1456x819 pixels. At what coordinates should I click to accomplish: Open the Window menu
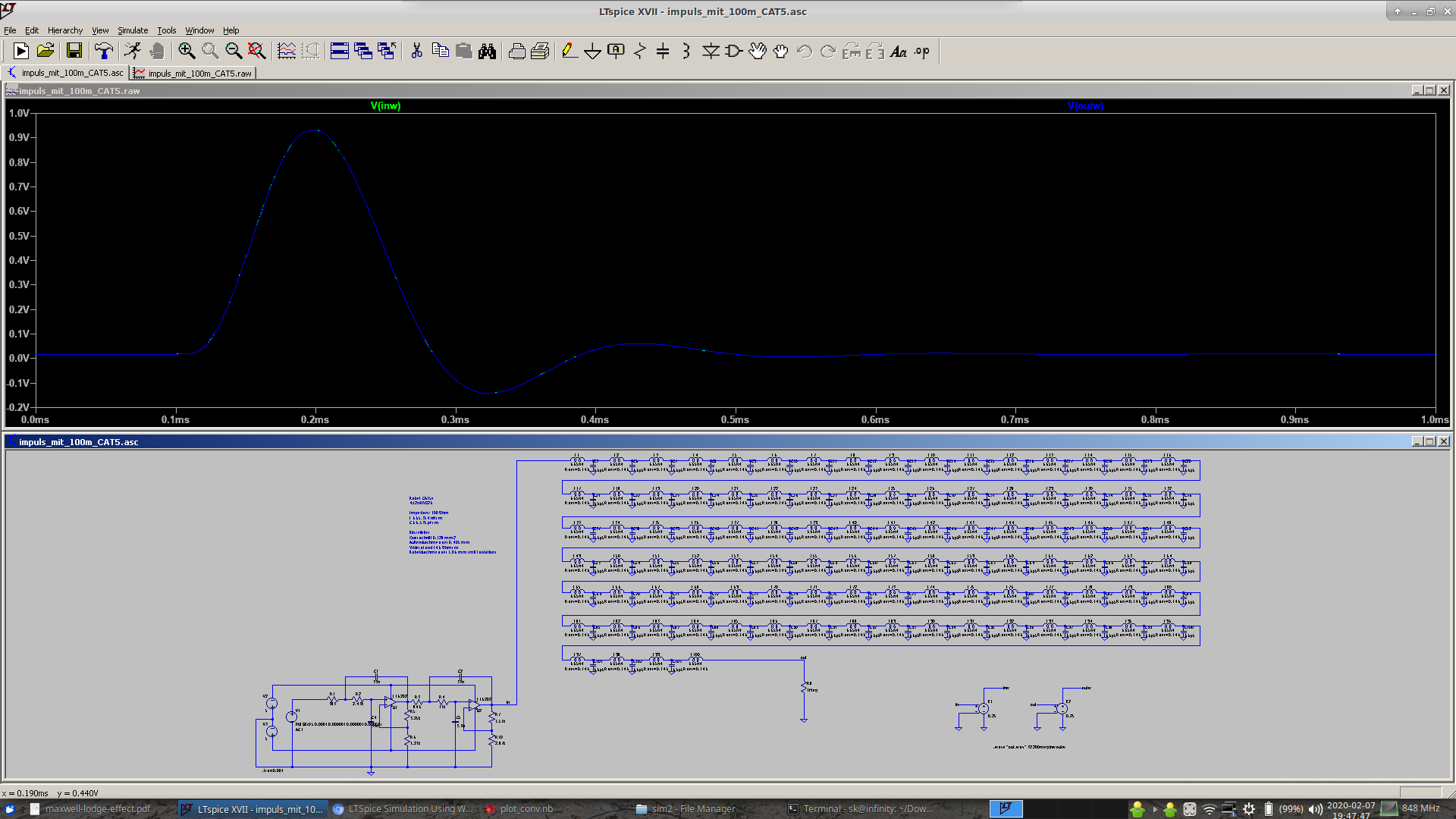199,30
